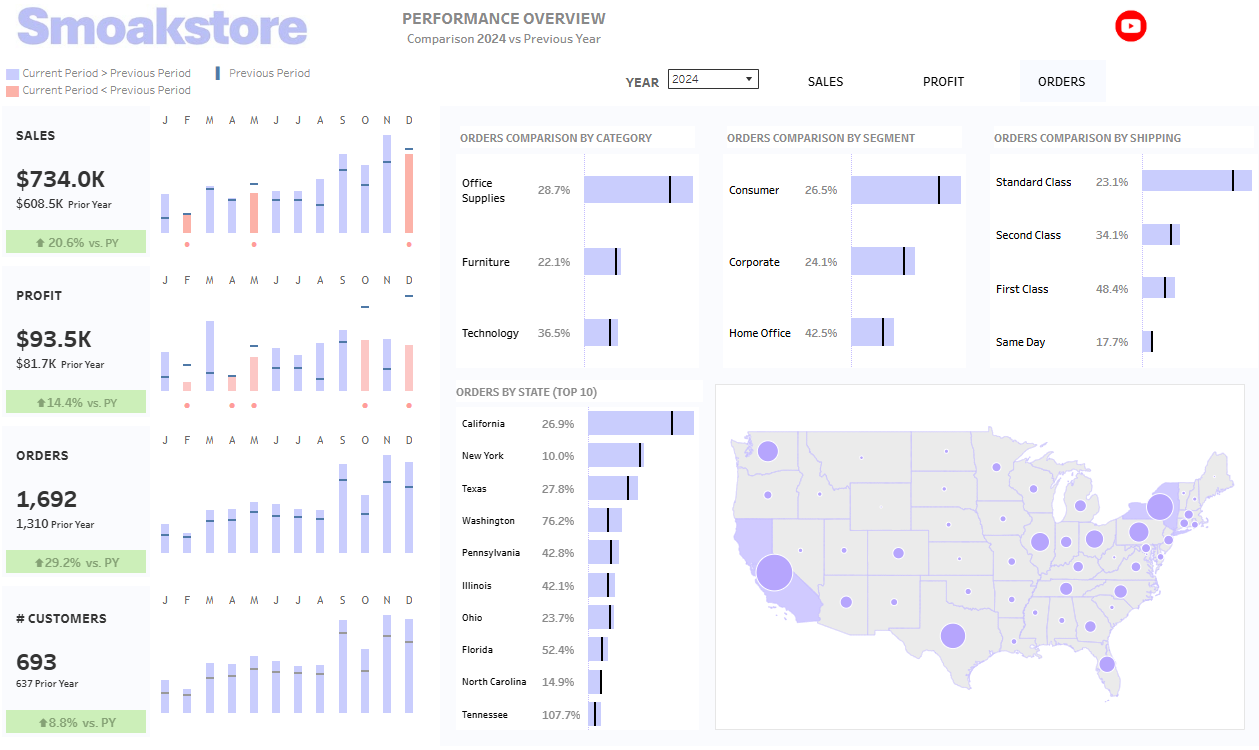Click the ORDERS COMPARISON BY SHIPPING title

[1087, 138]
